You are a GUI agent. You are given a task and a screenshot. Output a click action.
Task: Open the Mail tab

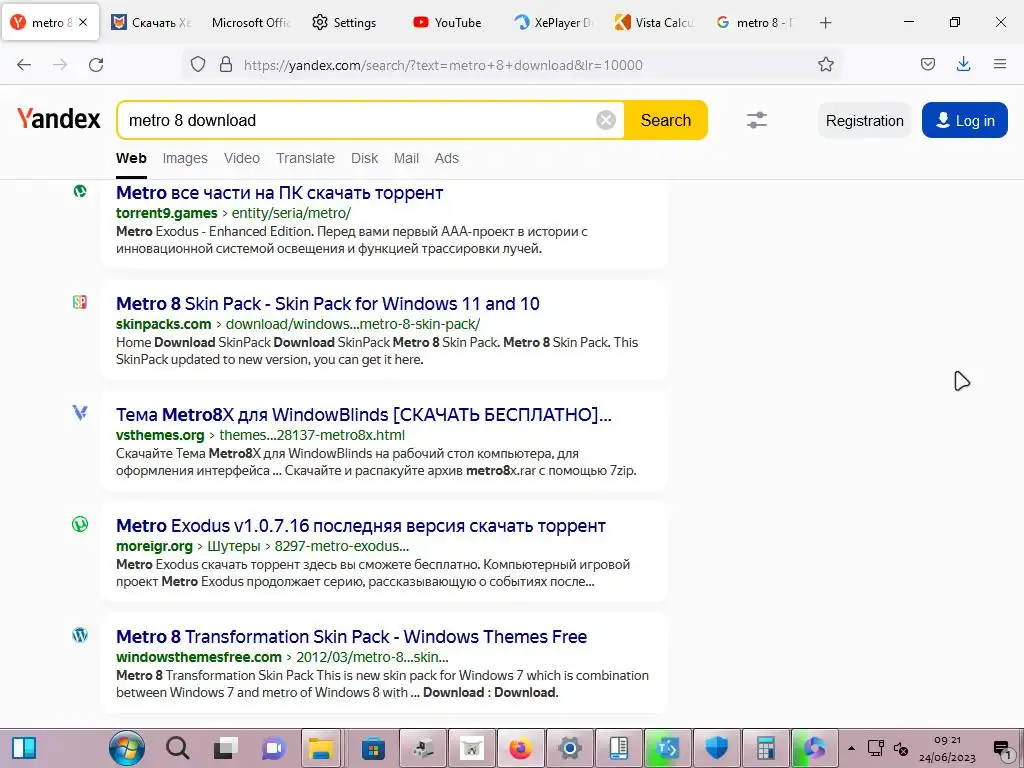[x=406, y=158]
